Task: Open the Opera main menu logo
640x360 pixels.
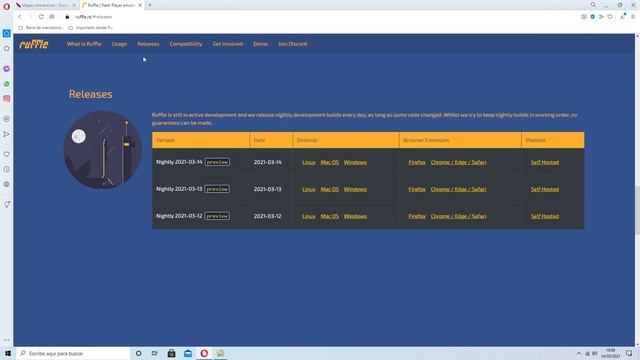Action: pyautogui.click(x=7, y=6)
